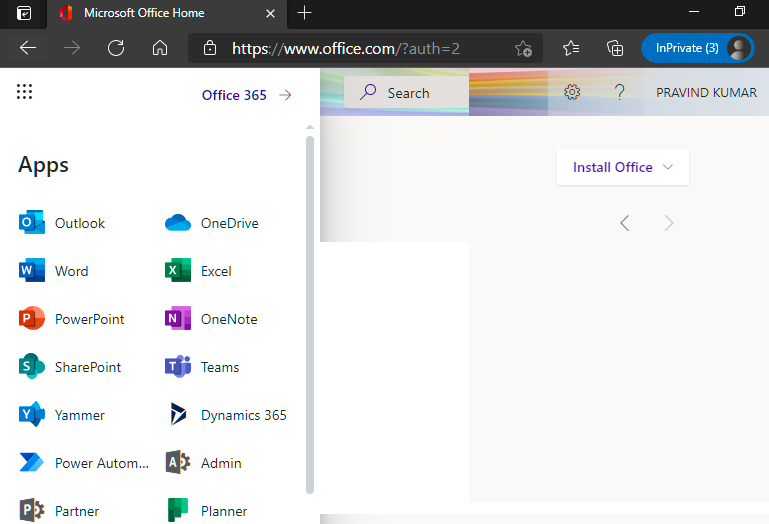The width and height of the screenshot is (769, 524).
Task: Open the settings gear in the header
Action: click(572, 92)
